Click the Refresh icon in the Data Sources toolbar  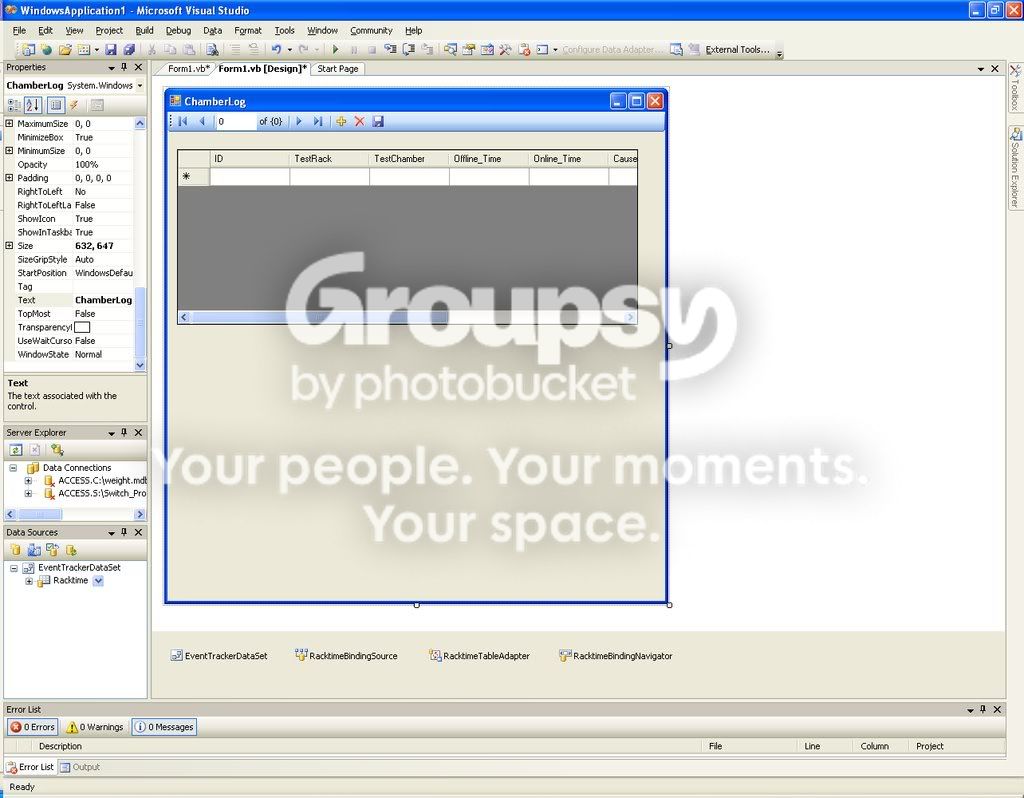(x=71, y=550)
